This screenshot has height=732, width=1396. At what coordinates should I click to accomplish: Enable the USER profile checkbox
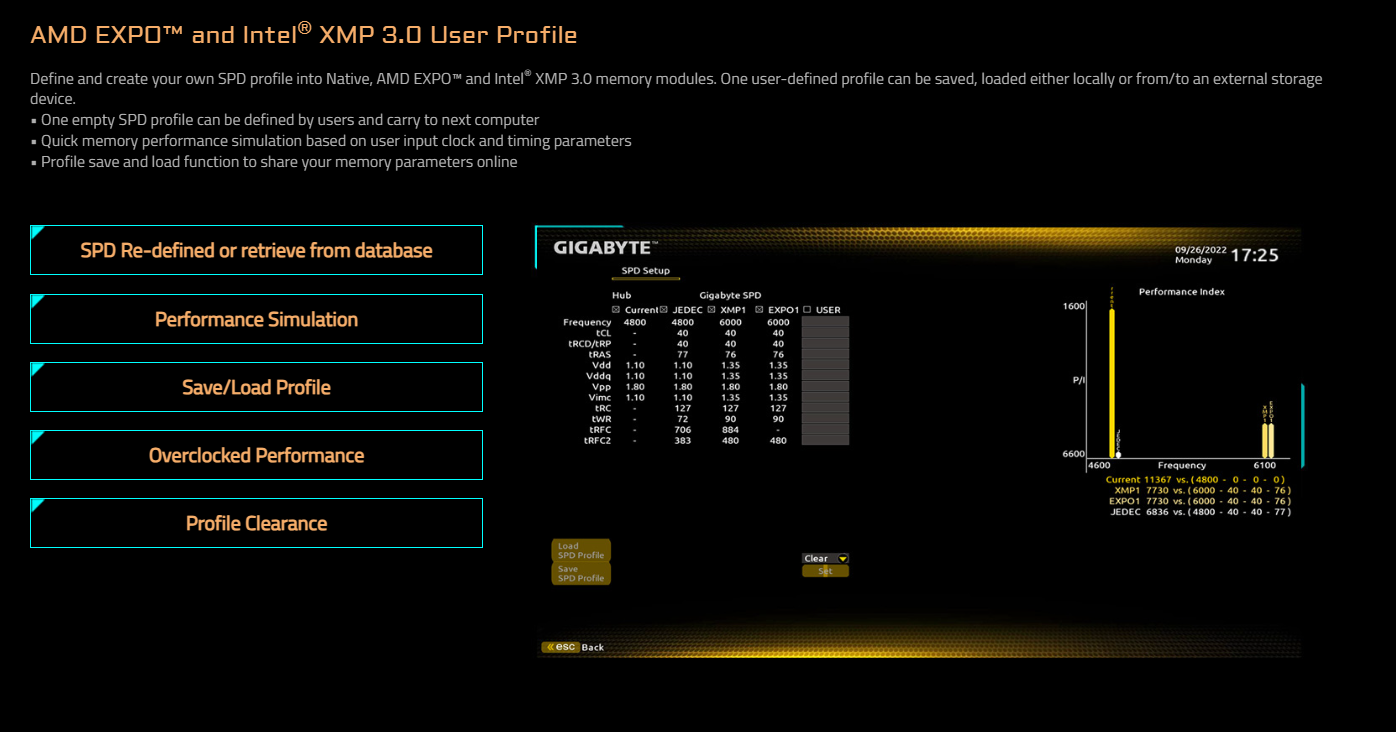tap(807, 310)
